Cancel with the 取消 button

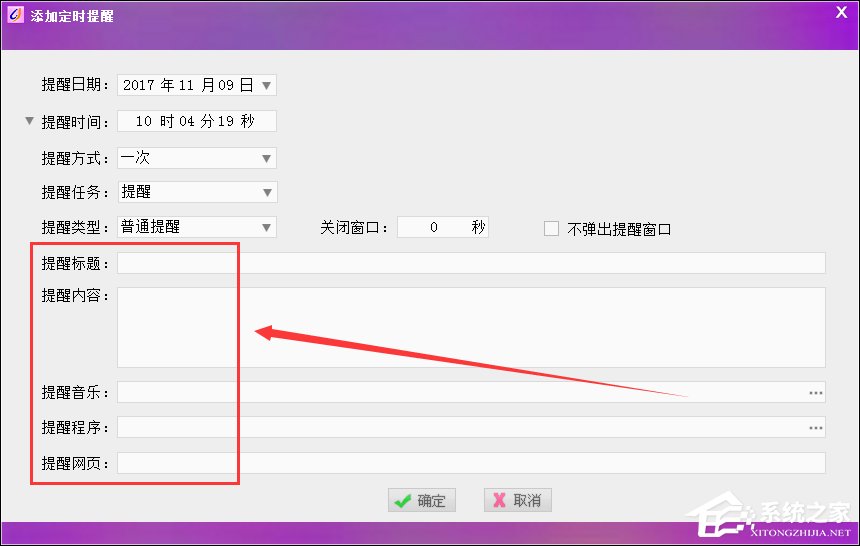click(x=518, y=500)
